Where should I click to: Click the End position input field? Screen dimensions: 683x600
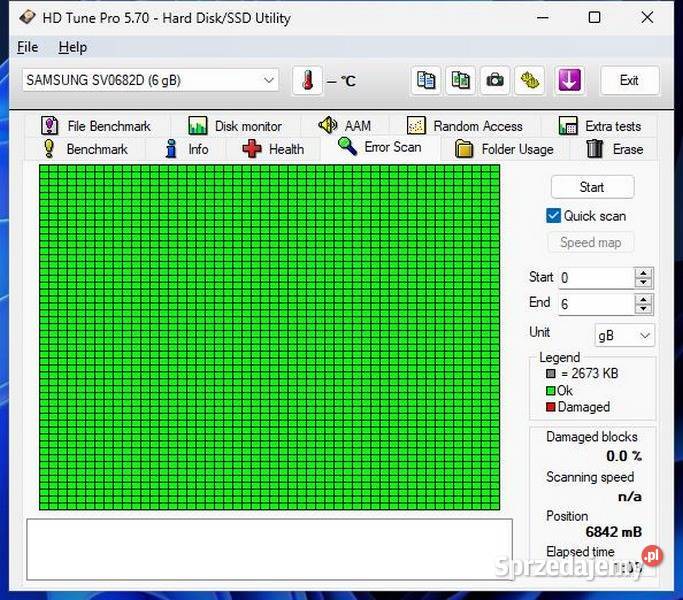(596, 304)
